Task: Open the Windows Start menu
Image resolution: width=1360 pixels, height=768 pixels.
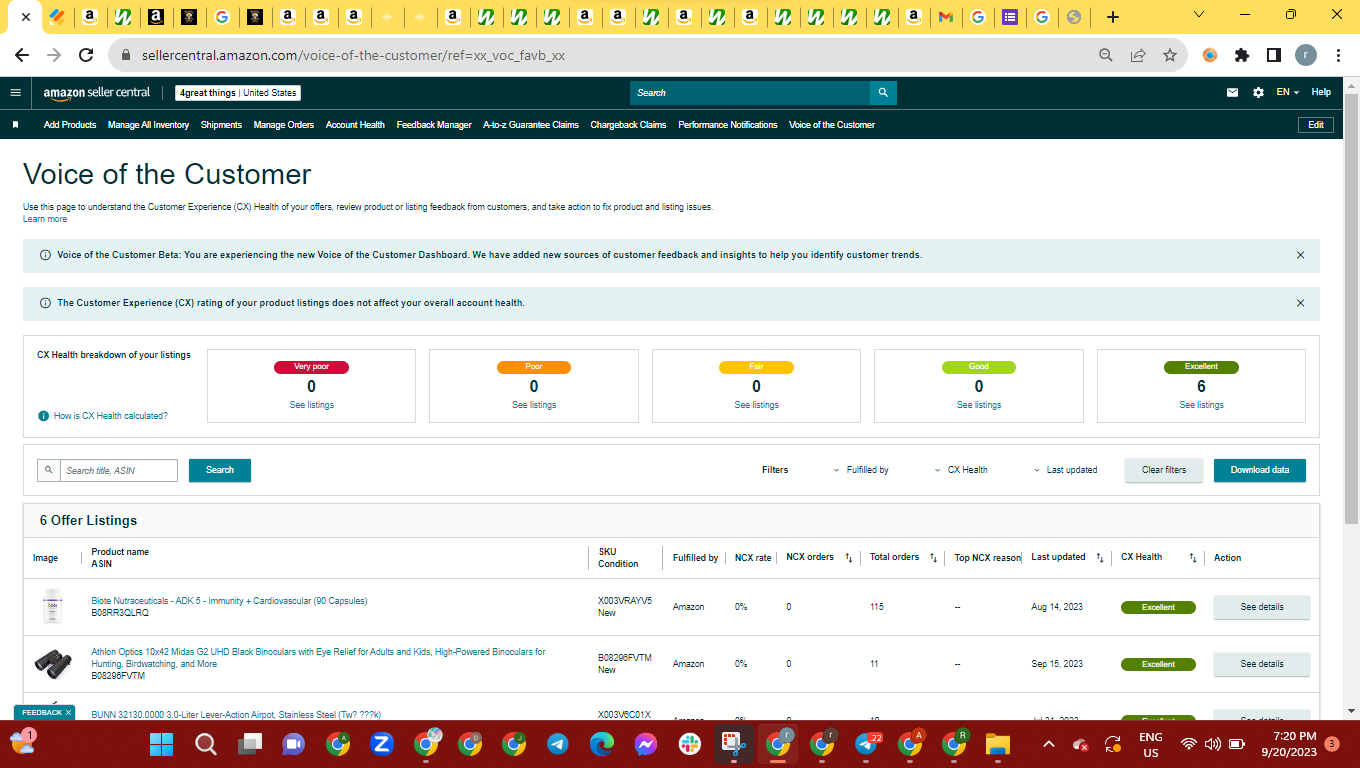Action: coord(161,744)
